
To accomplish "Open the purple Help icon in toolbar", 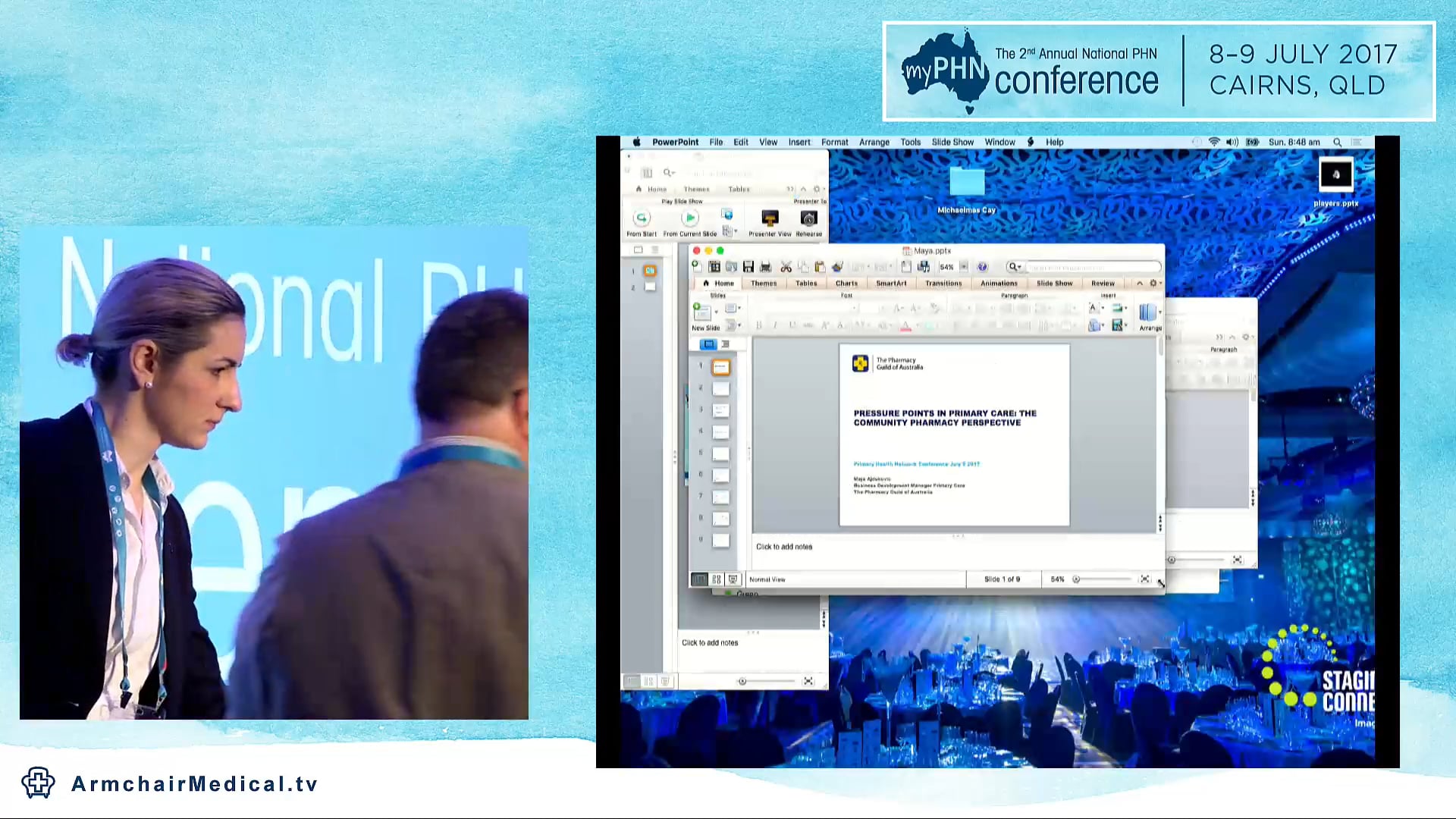I will 982,267.
